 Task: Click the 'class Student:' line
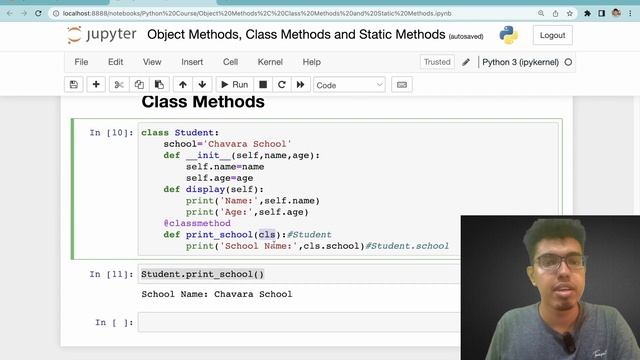180,133
